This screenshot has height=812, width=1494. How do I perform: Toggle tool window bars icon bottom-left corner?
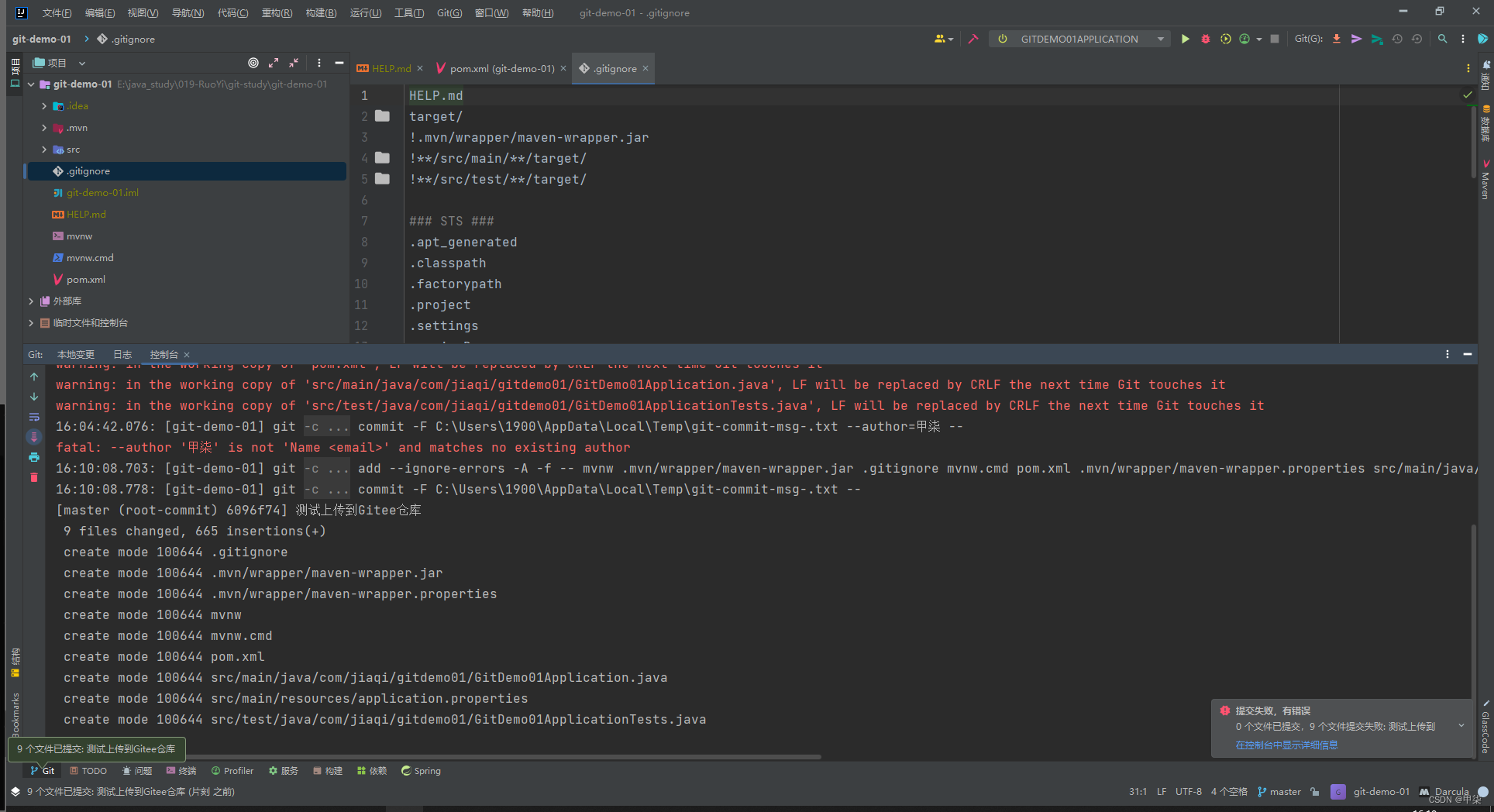click(15, 791)
